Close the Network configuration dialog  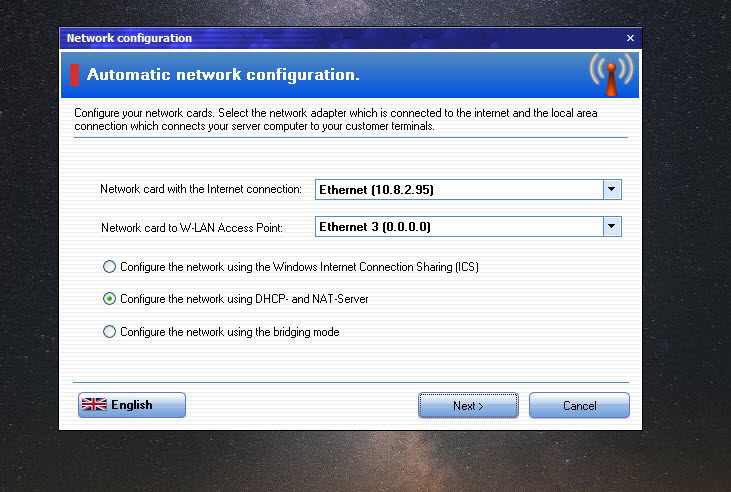click(x=630, y=38)
